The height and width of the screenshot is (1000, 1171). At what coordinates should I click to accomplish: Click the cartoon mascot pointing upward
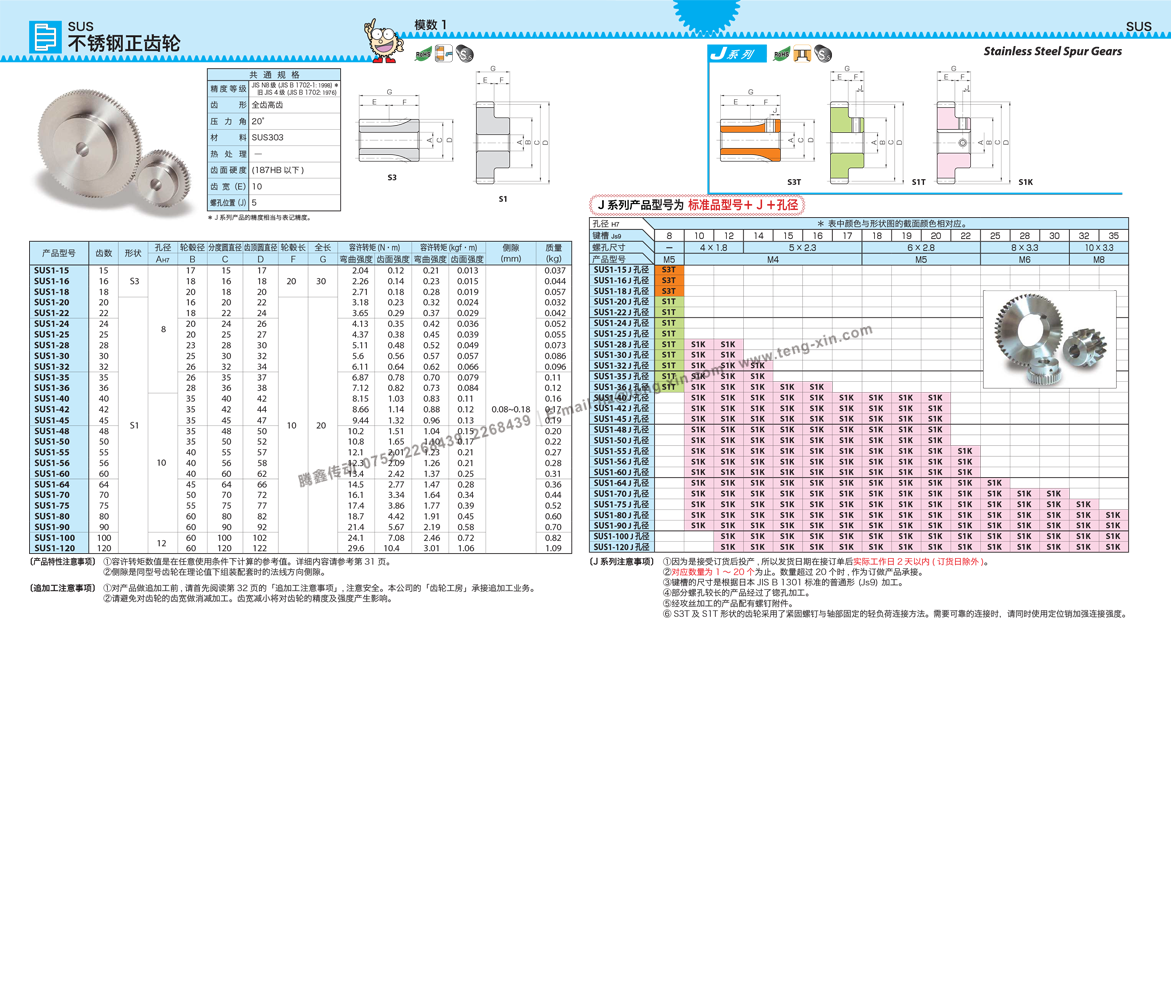383,41
